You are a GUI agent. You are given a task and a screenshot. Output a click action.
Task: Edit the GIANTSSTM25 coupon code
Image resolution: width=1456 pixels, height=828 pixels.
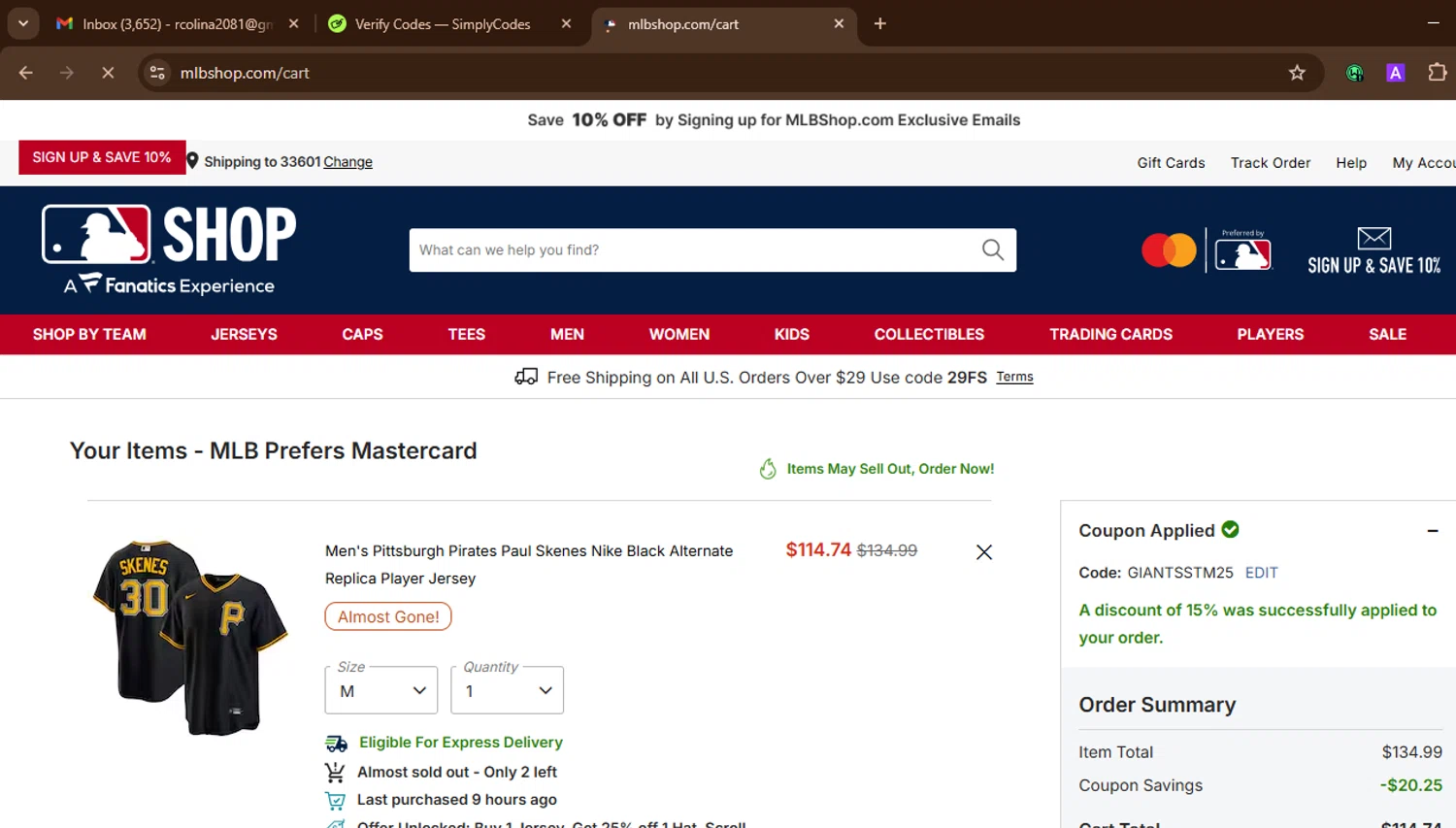pyautogui.click(x=1261, y=573)
